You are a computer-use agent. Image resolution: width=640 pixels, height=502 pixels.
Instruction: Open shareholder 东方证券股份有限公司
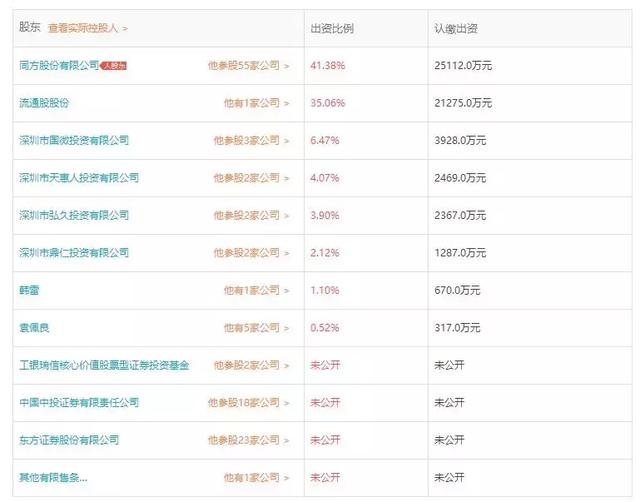pos(69,440)
